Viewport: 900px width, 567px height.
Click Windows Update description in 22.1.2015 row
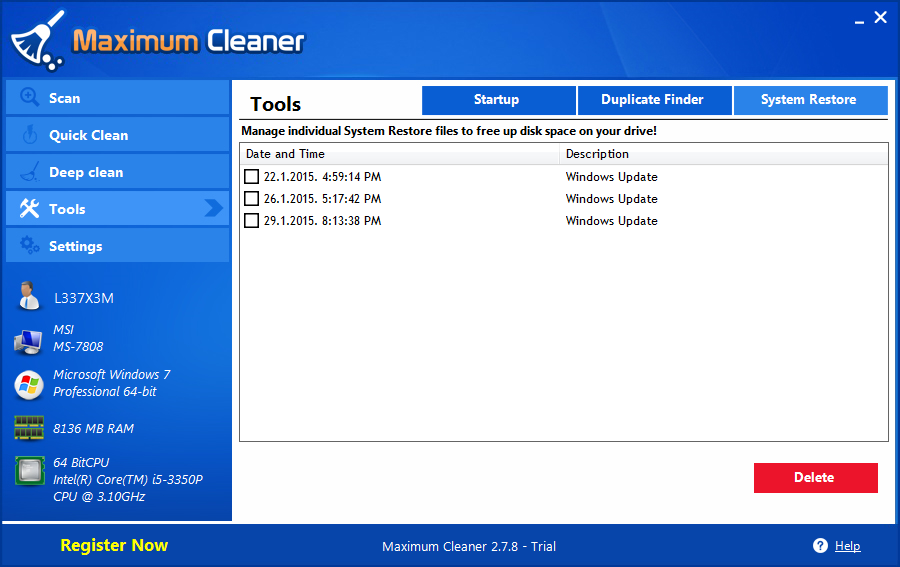coord(611,177)
